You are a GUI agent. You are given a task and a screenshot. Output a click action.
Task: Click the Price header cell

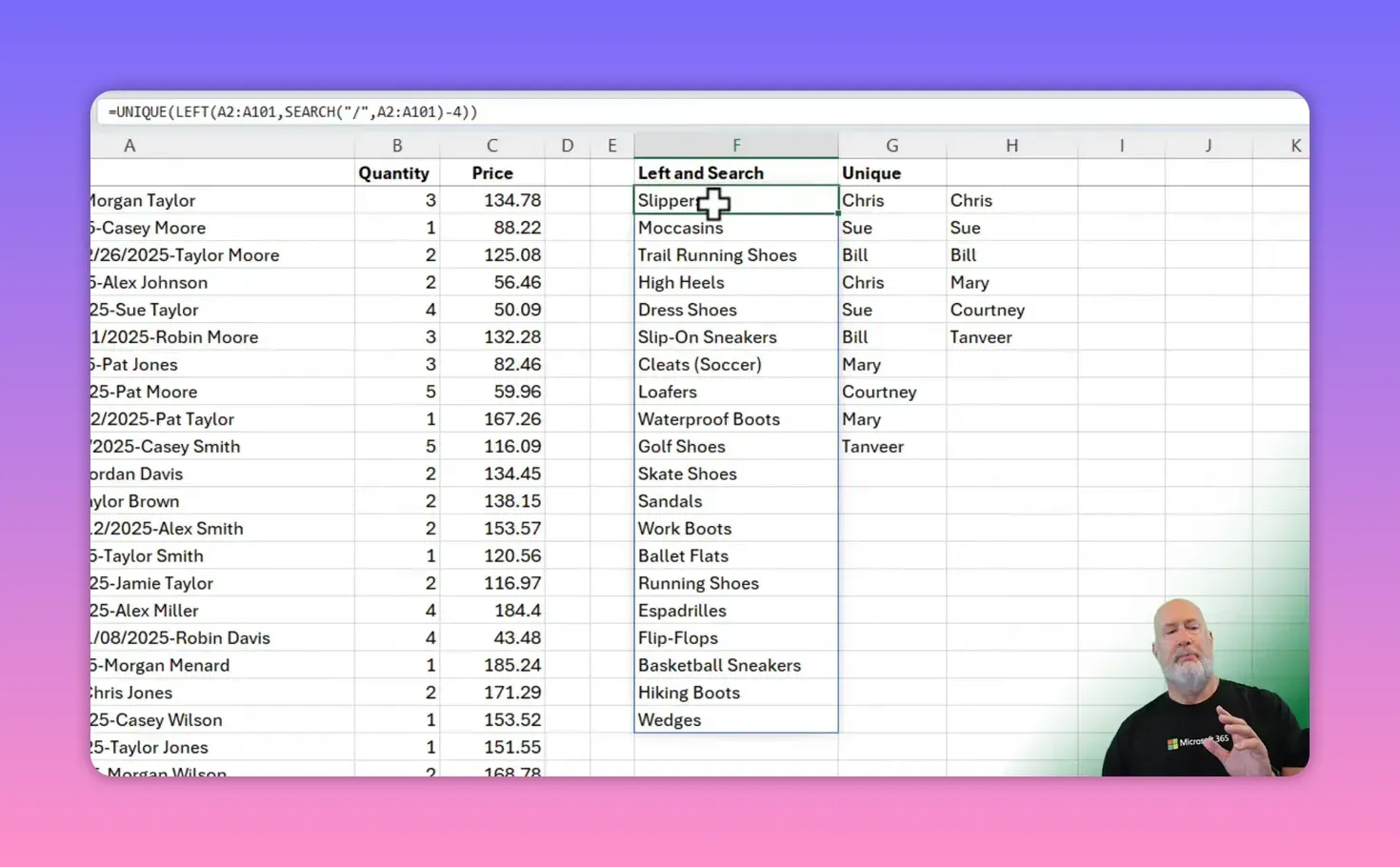491,172
